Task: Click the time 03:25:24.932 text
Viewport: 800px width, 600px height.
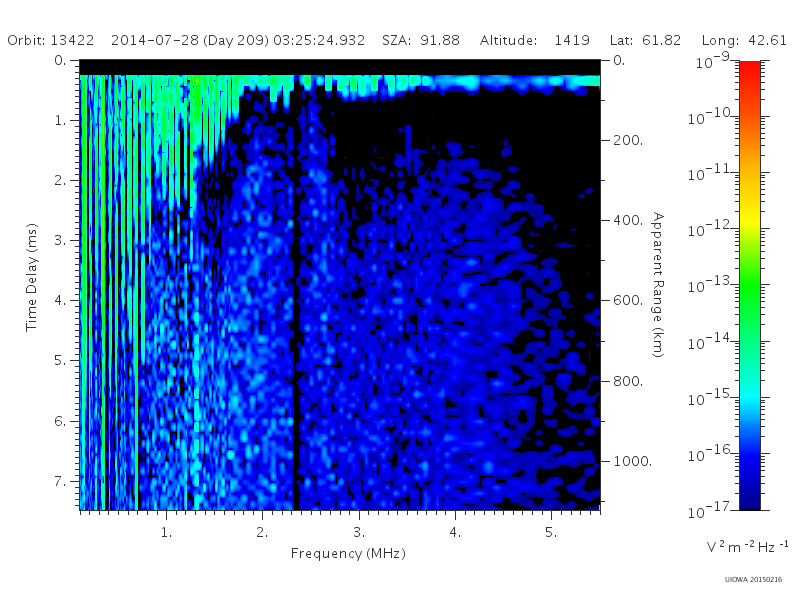Action: tap(319, 40)
